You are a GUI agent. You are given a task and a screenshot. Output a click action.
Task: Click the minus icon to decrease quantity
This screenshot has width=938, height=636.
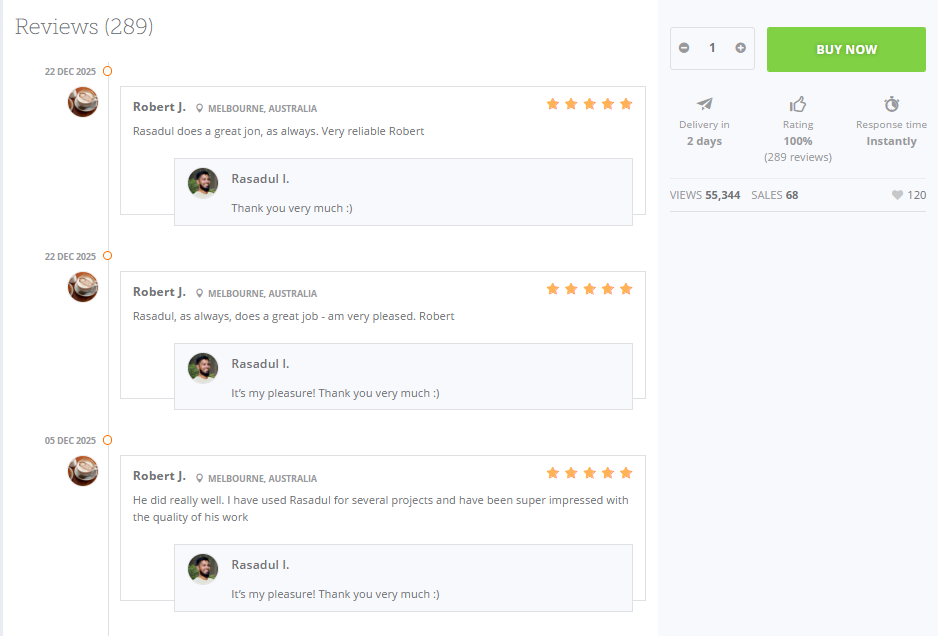coord(684,47)
